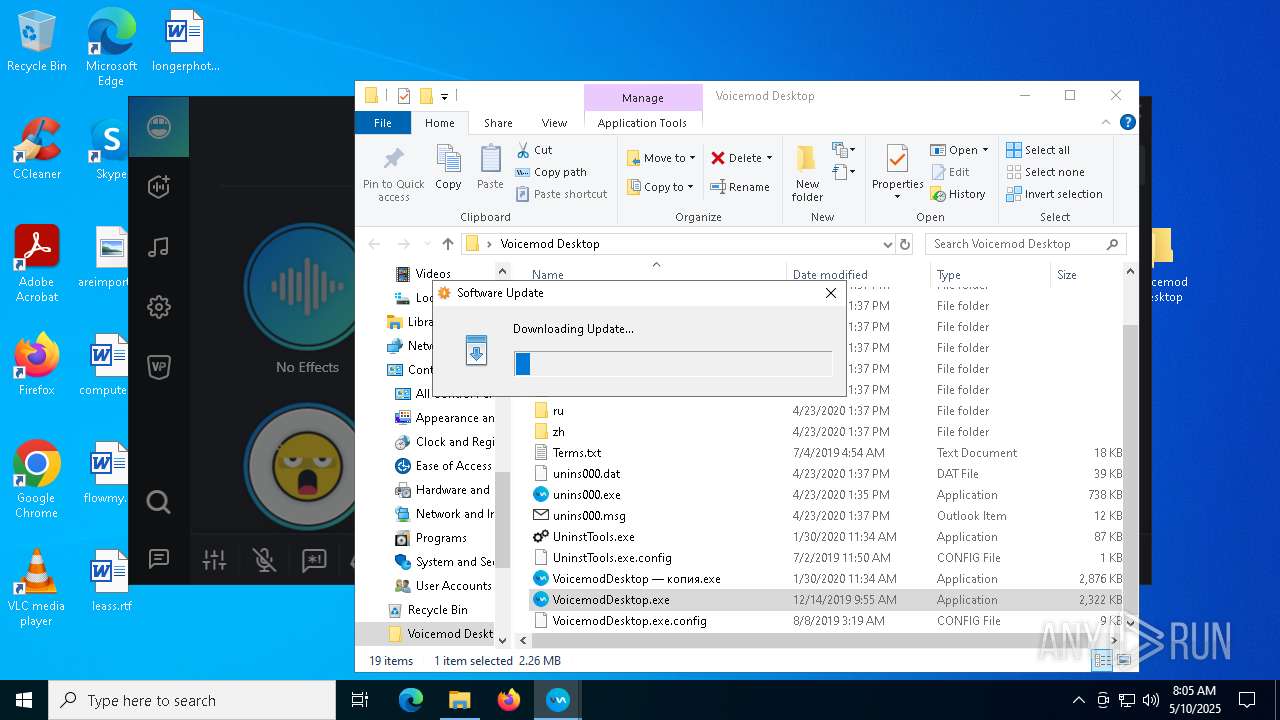Sort by Date modified column
Screen dimensions: 1280x720
[x=857, y=274]
